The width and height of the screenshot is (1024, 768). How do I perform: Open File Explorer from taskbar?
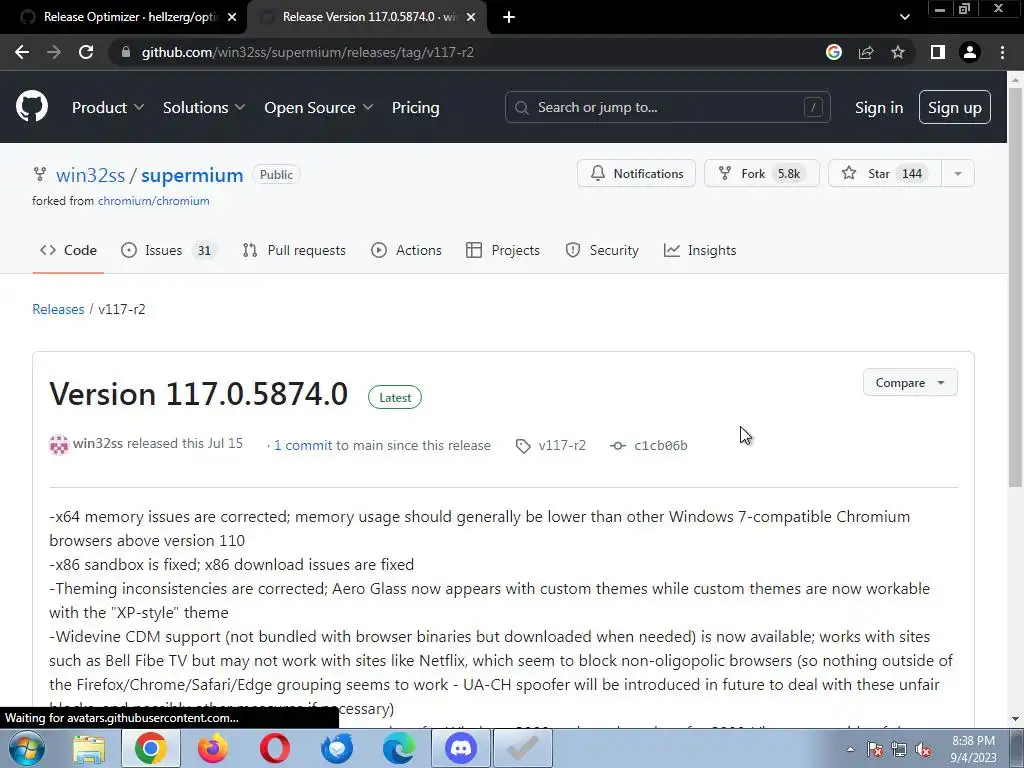pyautogui.click(x=89, y=748)
